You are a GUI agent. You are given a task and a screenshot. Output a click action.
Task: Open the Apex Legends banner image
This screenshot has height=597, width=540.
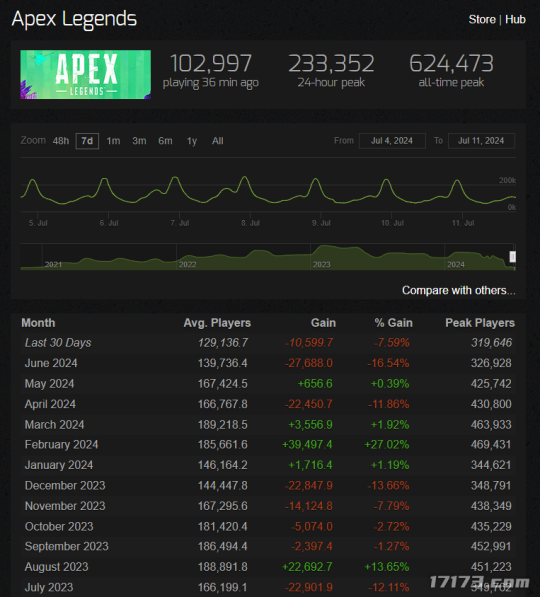(x=85, y=75)
